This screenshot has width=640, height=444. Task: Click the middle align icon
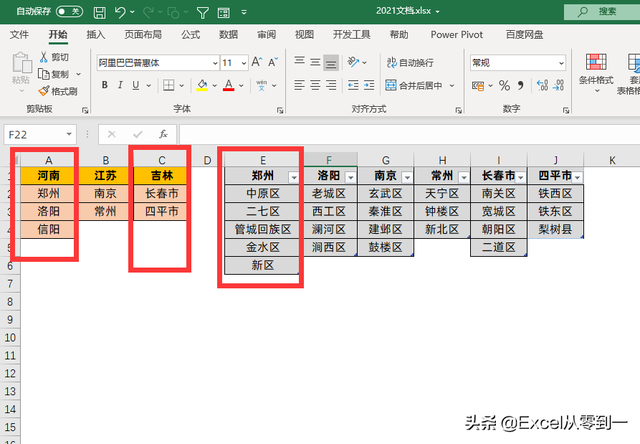315,62
